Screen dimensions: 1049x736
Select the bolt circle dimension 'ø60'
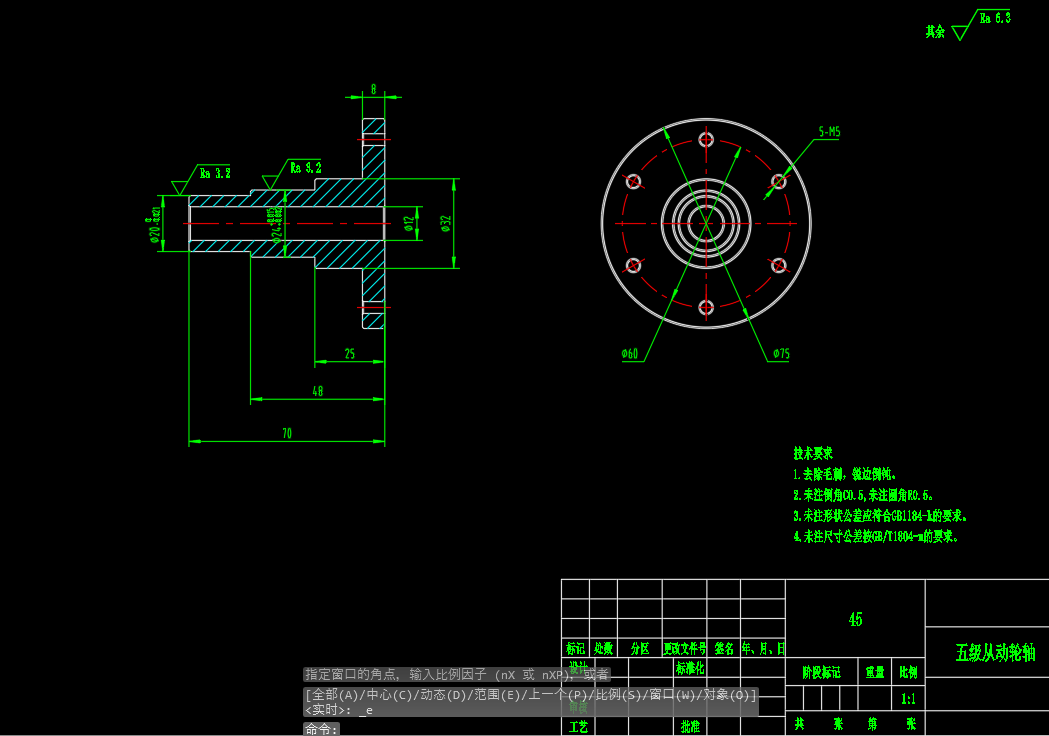pyautogui.click(x=630, y=353)
